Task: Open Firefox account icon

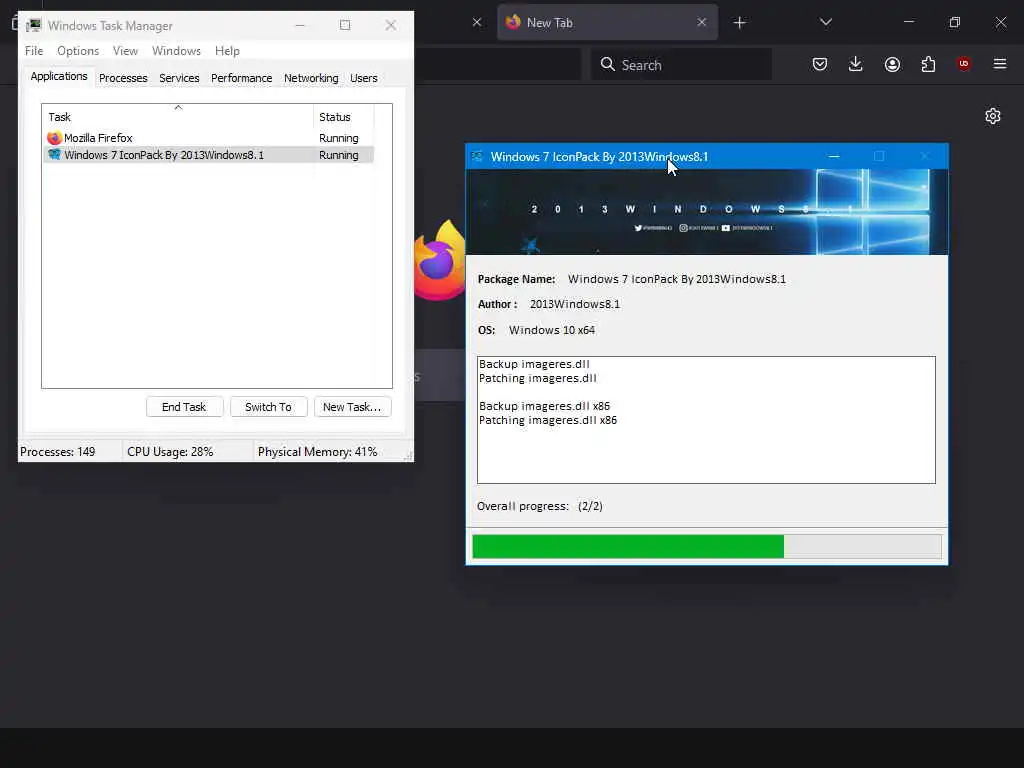Action: coord(892,64)
